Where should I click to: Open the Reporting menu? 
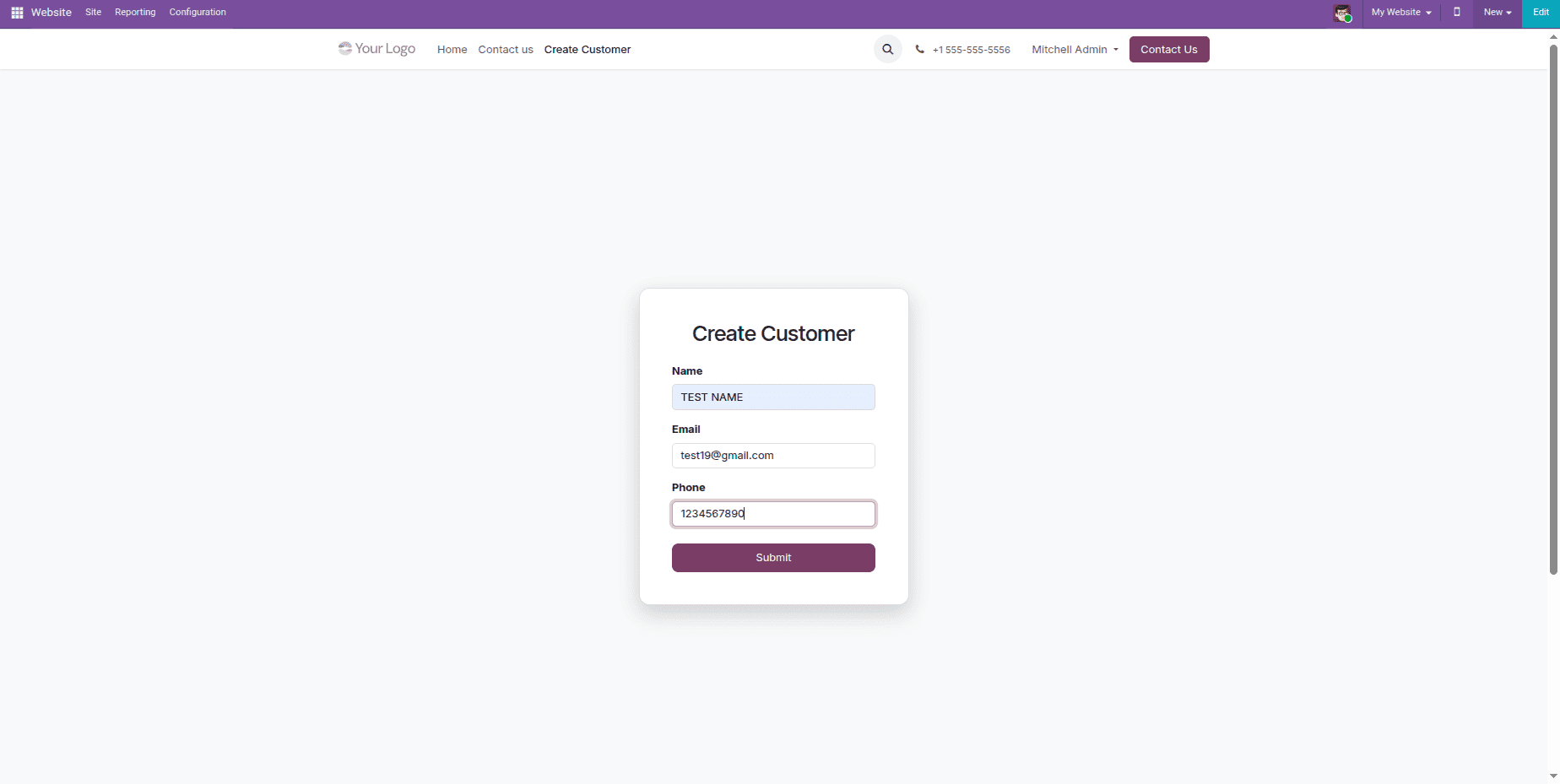[x=135, y=13]
